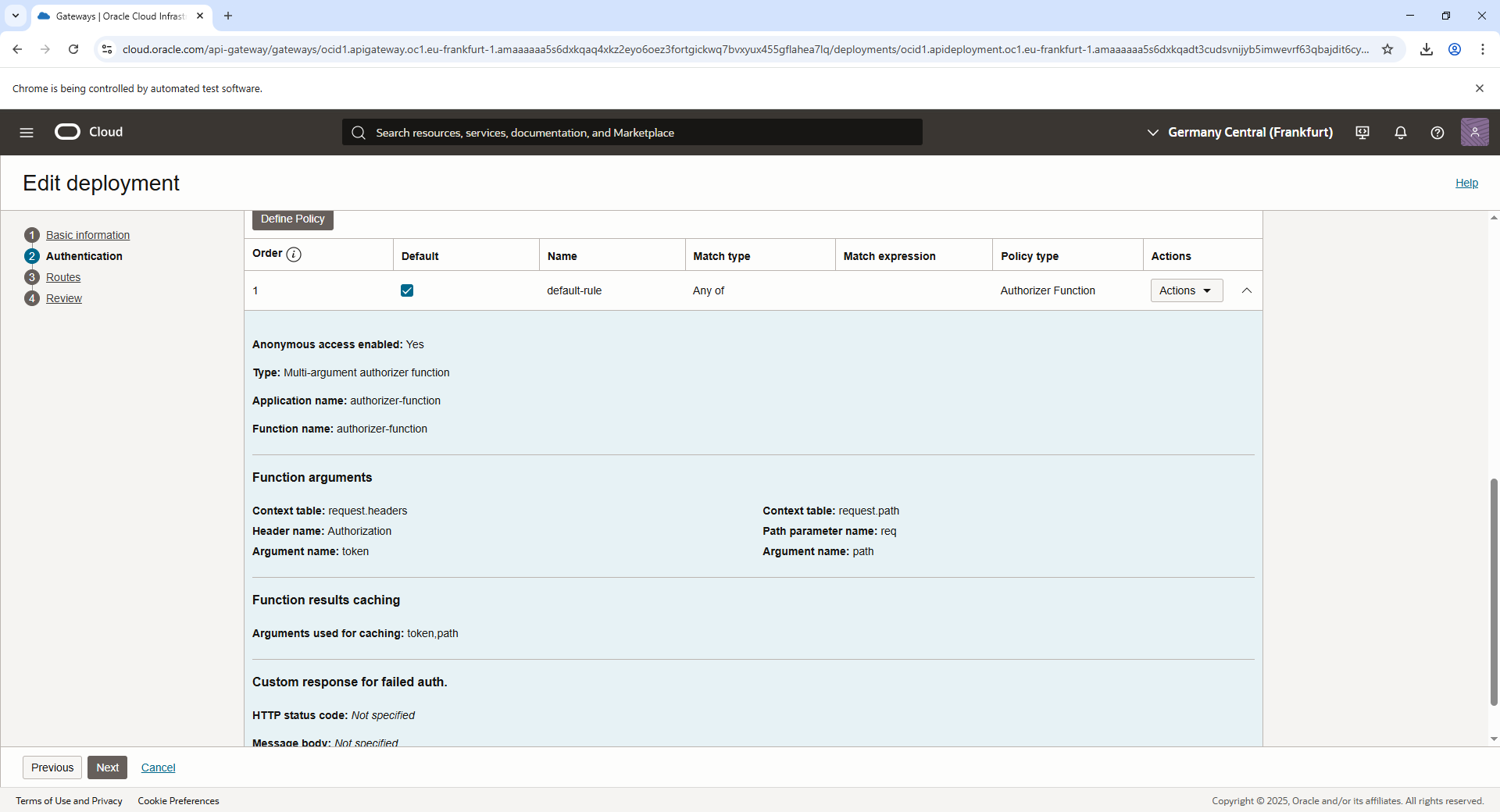The height and width of the screenshot is (812, 1500).
Task: Collapse the default-rule details row
Action: [x=1247, y=290]
